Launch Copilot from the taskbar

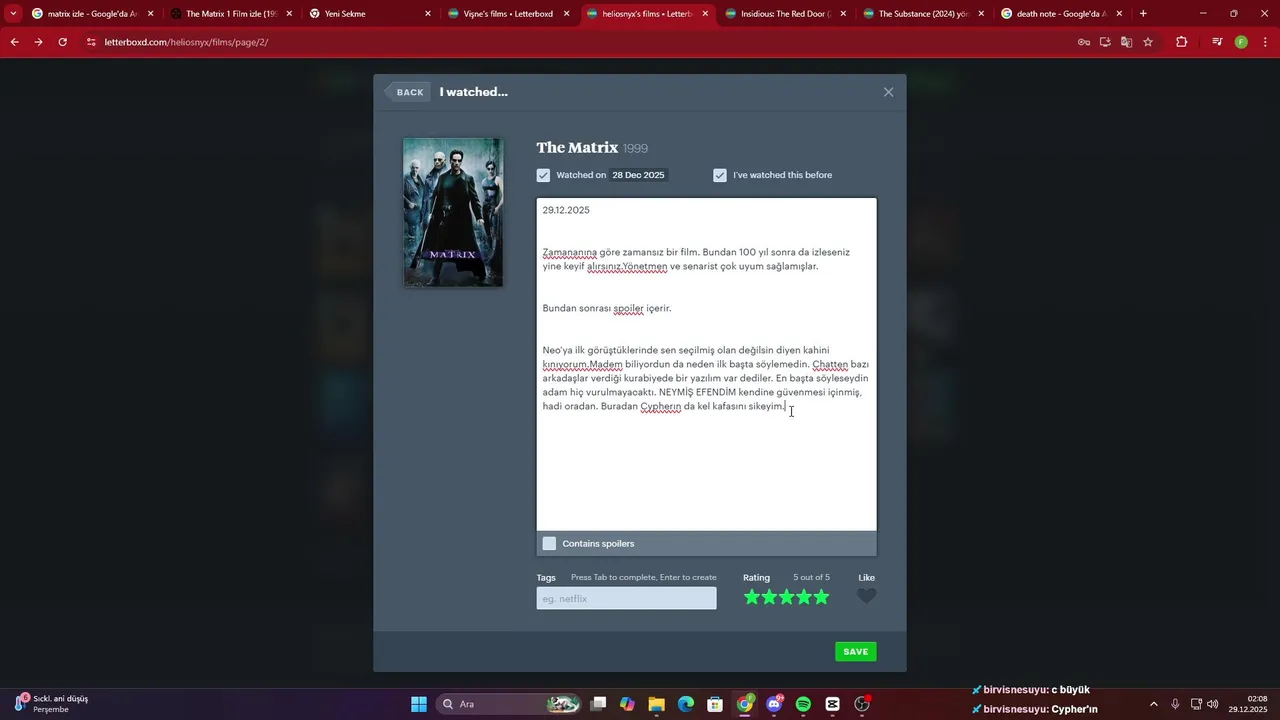[x=627, y=704]
